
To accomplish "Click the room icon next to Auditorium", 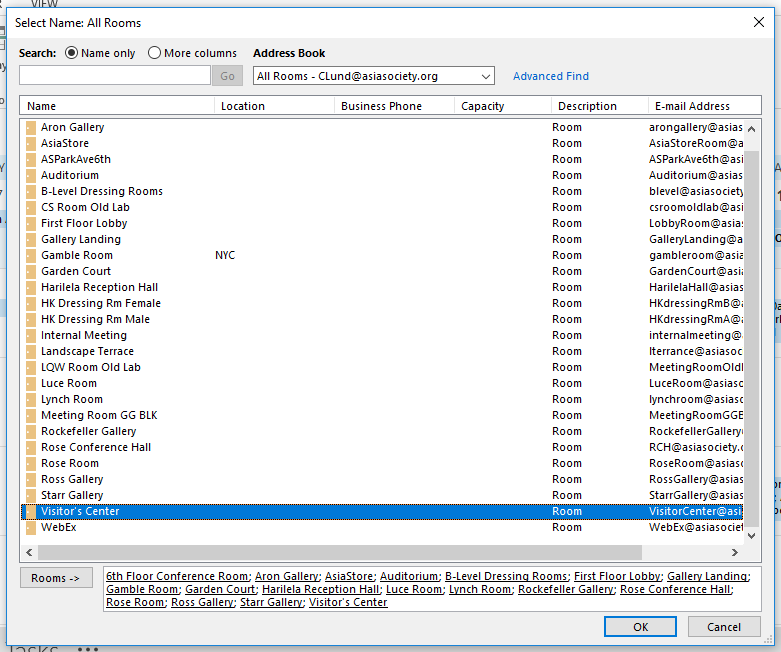I will click(31, 175).
